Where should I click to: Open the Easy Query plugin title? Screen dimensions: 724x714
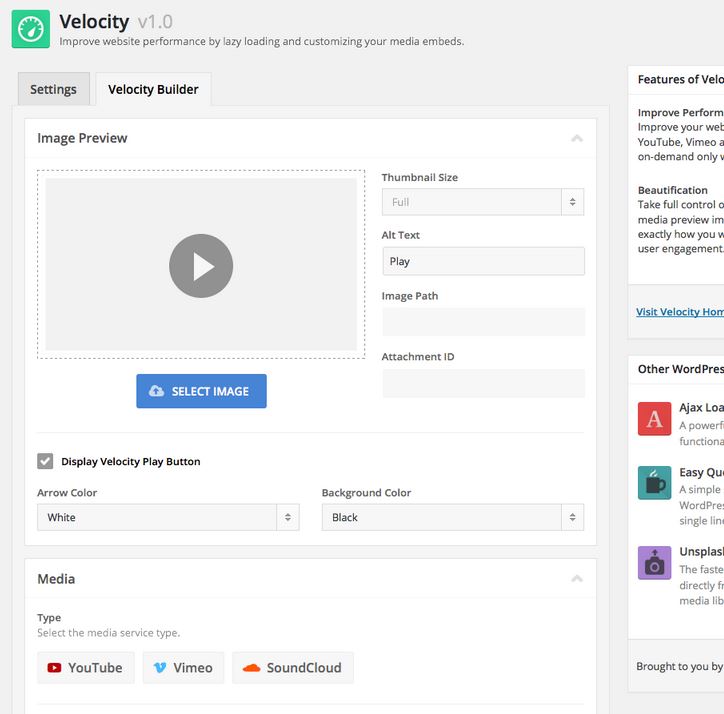click(701, 472)
